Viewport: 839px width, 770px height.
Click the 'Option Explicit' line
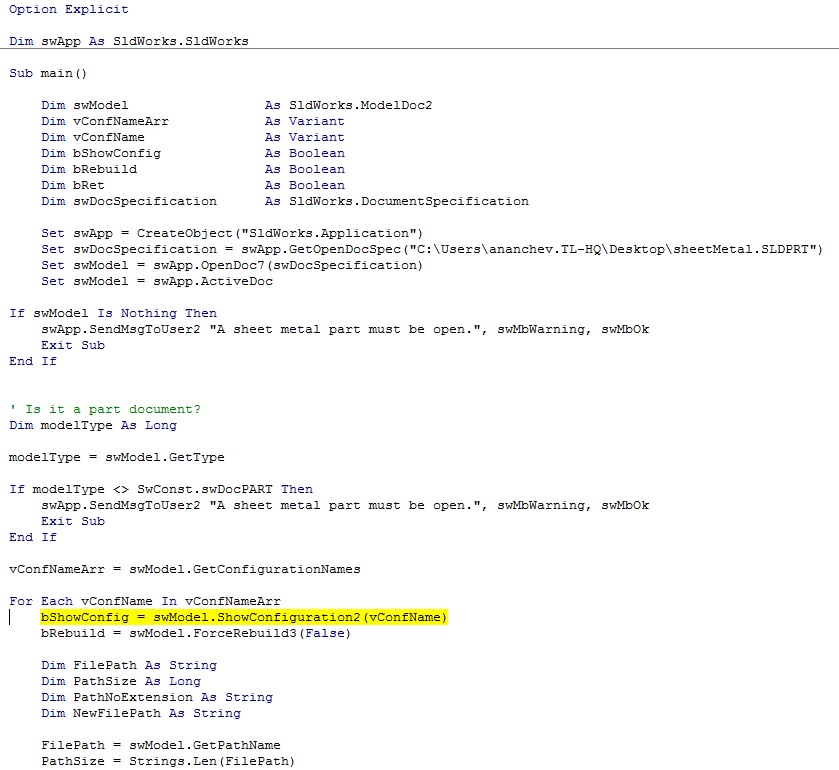[68, 10]
